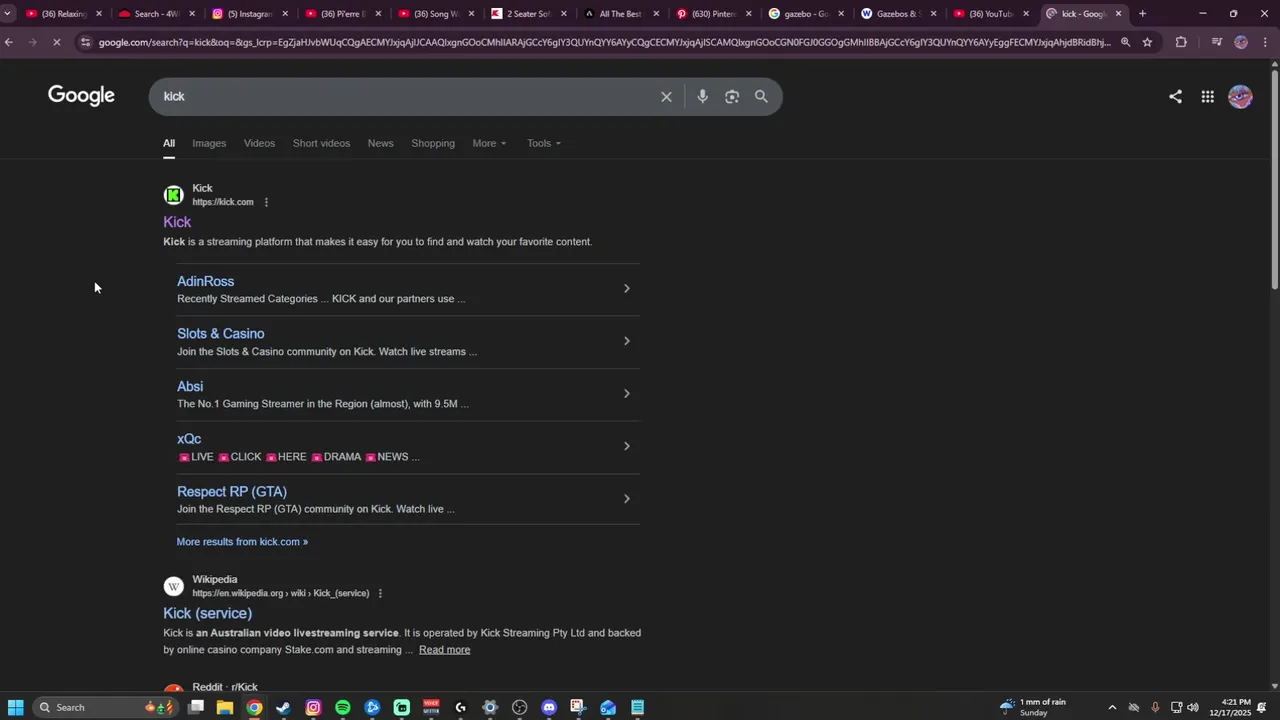Screen dimensions: 1280x720
Task: Start a voice search with the microphone
Action: [x=703, y=97]
